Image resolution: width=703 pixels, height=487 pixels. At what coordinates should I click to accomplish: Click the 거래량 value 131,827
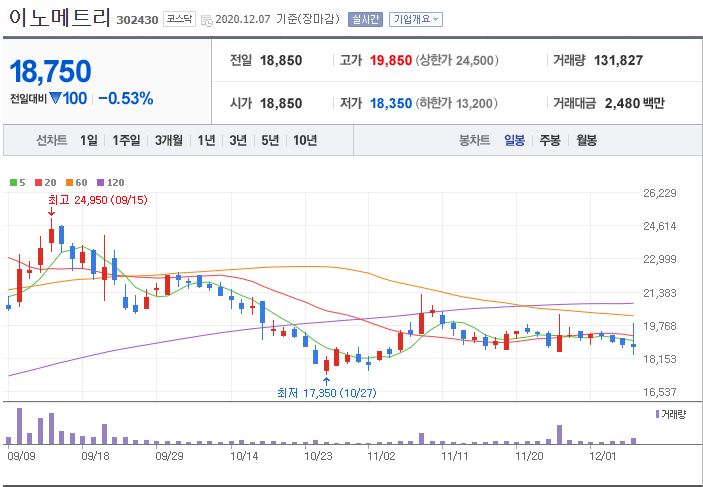pos(618,60)
